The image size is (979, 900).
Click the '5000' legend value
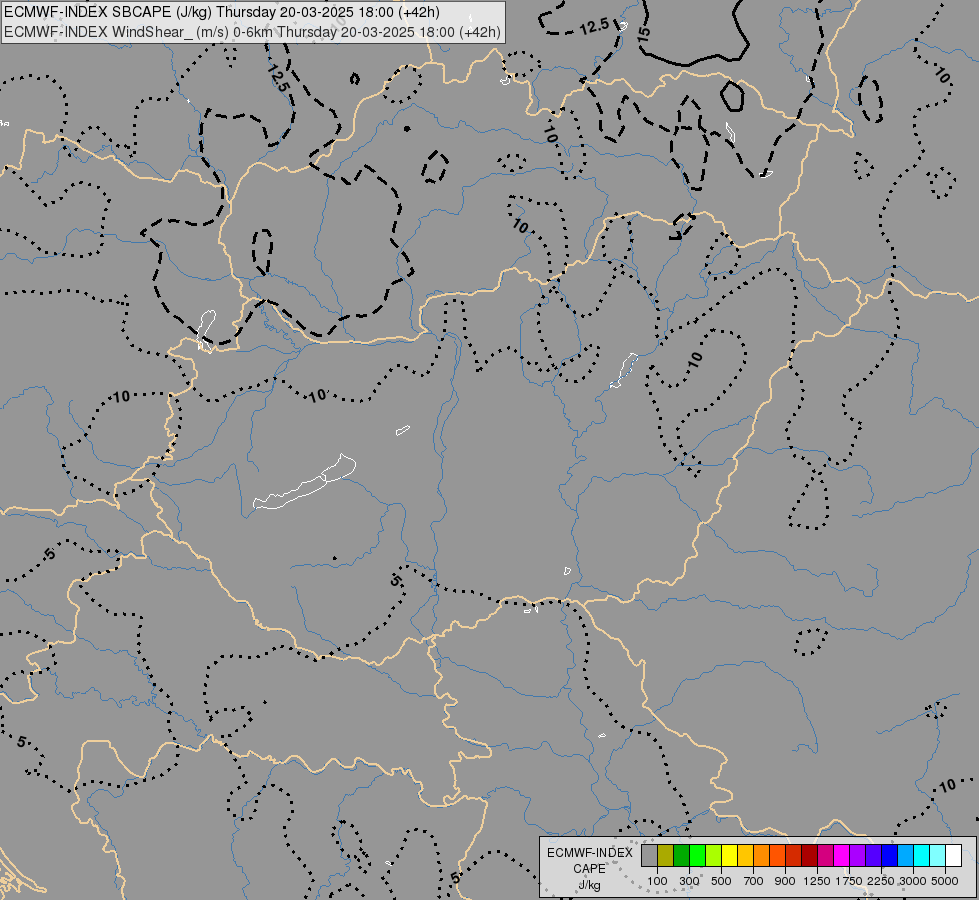coord(945,881)
